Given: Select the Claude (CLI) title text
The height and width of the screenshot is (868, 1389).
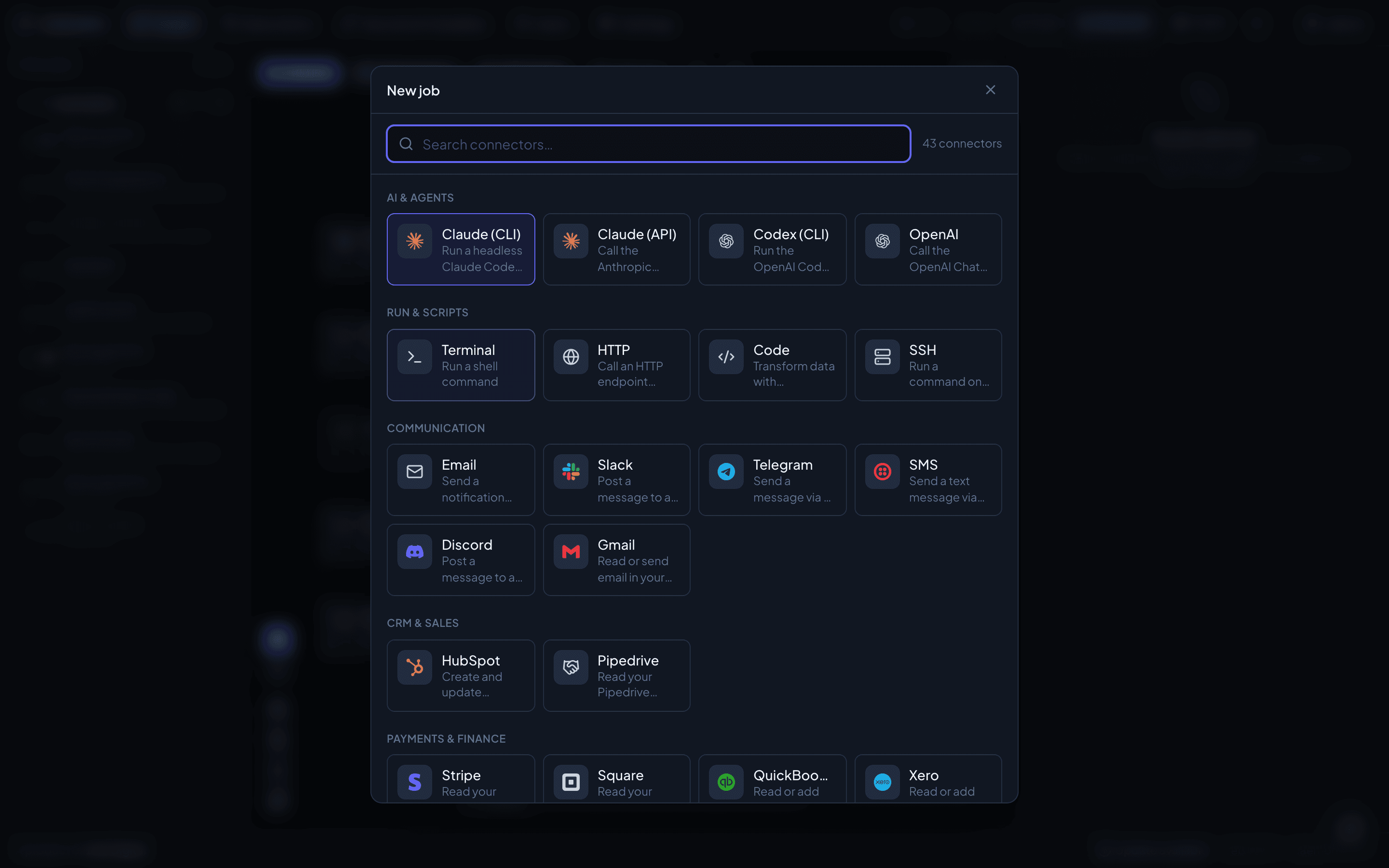Looking at the screenshot, I should 481,234.
